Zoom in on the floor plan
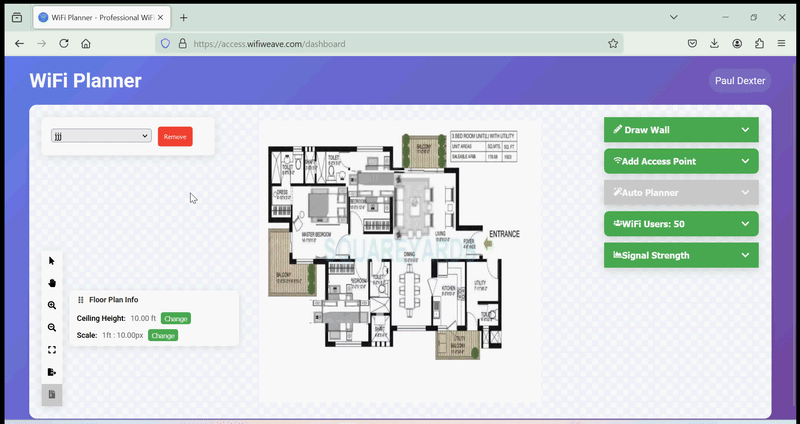 click(52, 305)
